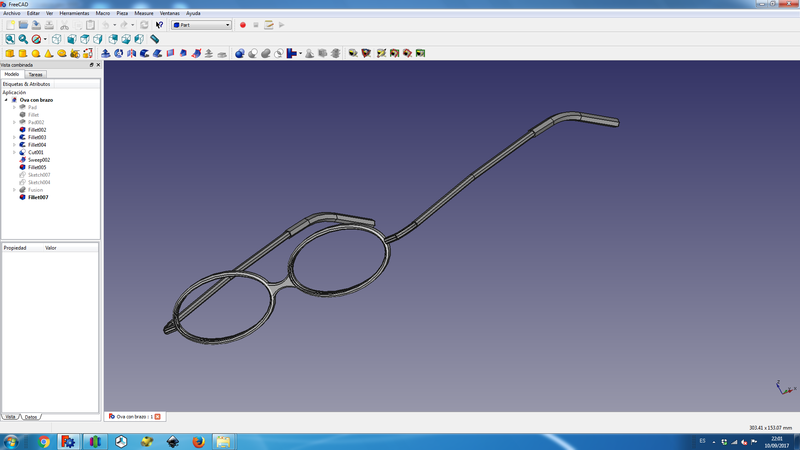Select the Measure distance ruler icon
The image size is (800, 450).
[x=155, y=39]
